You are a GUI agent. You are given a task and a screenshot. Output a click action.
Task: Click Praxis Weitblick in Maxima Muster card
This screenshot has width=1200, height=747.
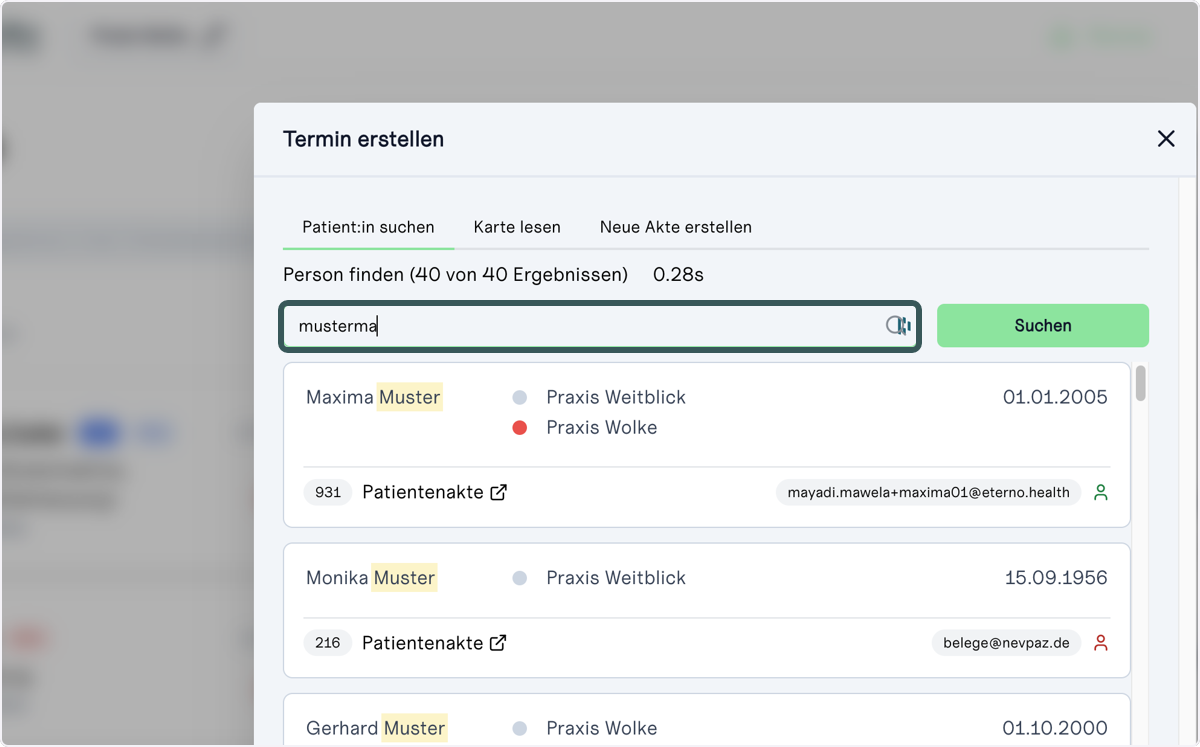[616, 397]
